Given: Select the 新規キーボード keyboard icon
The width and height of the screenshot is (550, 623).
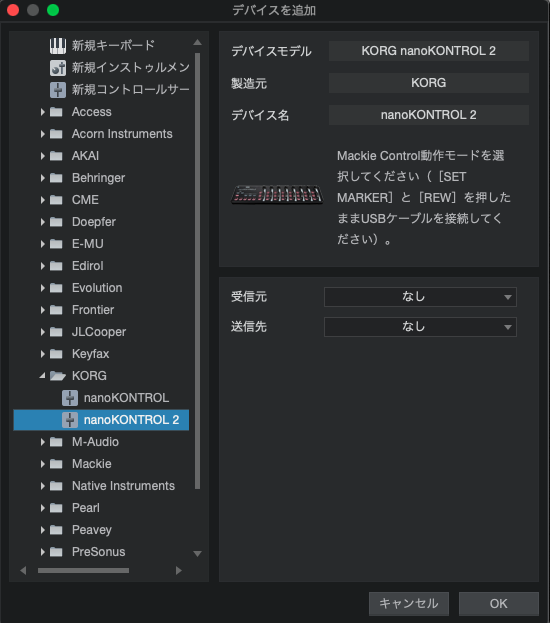Looking at the screenshot, I should 58,46.
